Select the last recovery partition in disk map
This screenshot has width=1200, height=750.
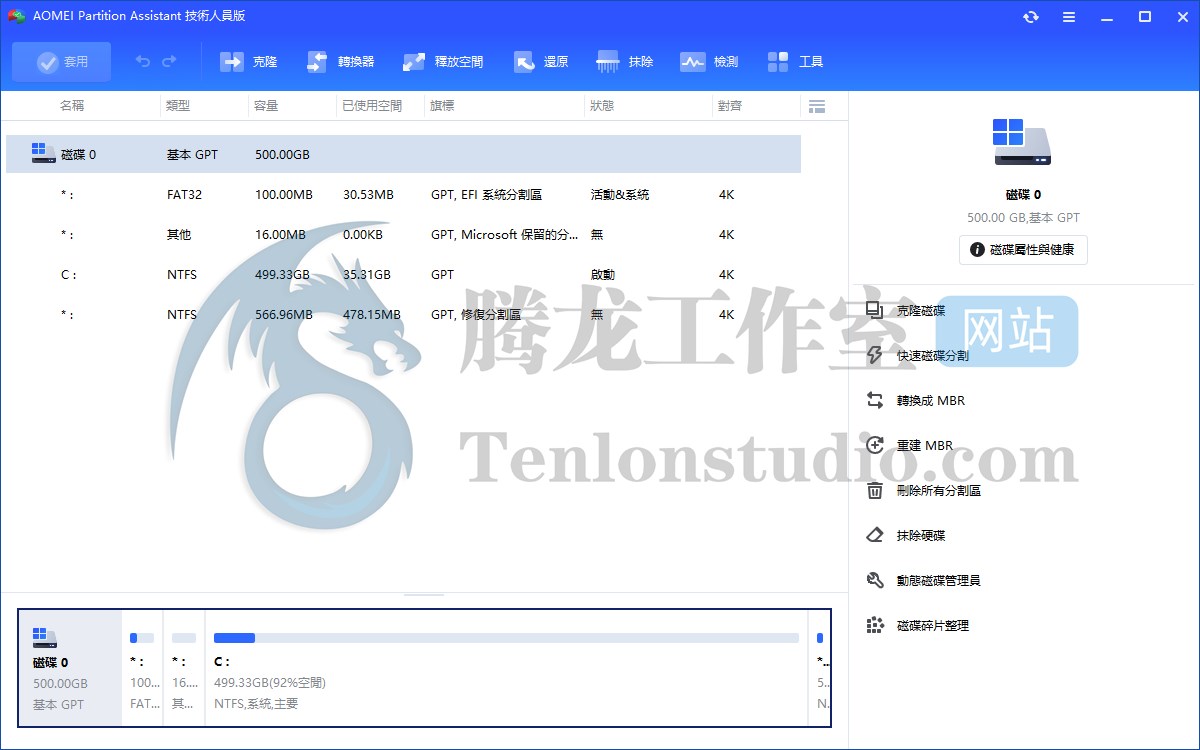(819, 667)
